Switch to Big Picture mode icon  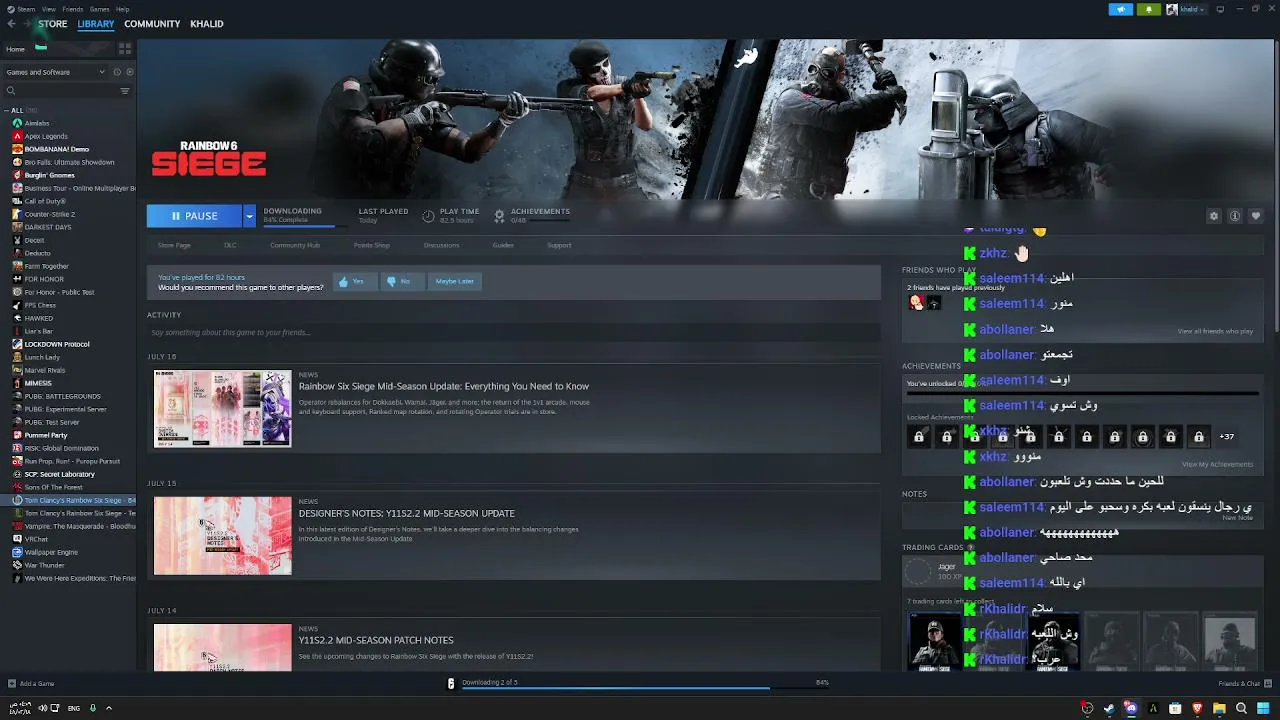pos(1220,9)
